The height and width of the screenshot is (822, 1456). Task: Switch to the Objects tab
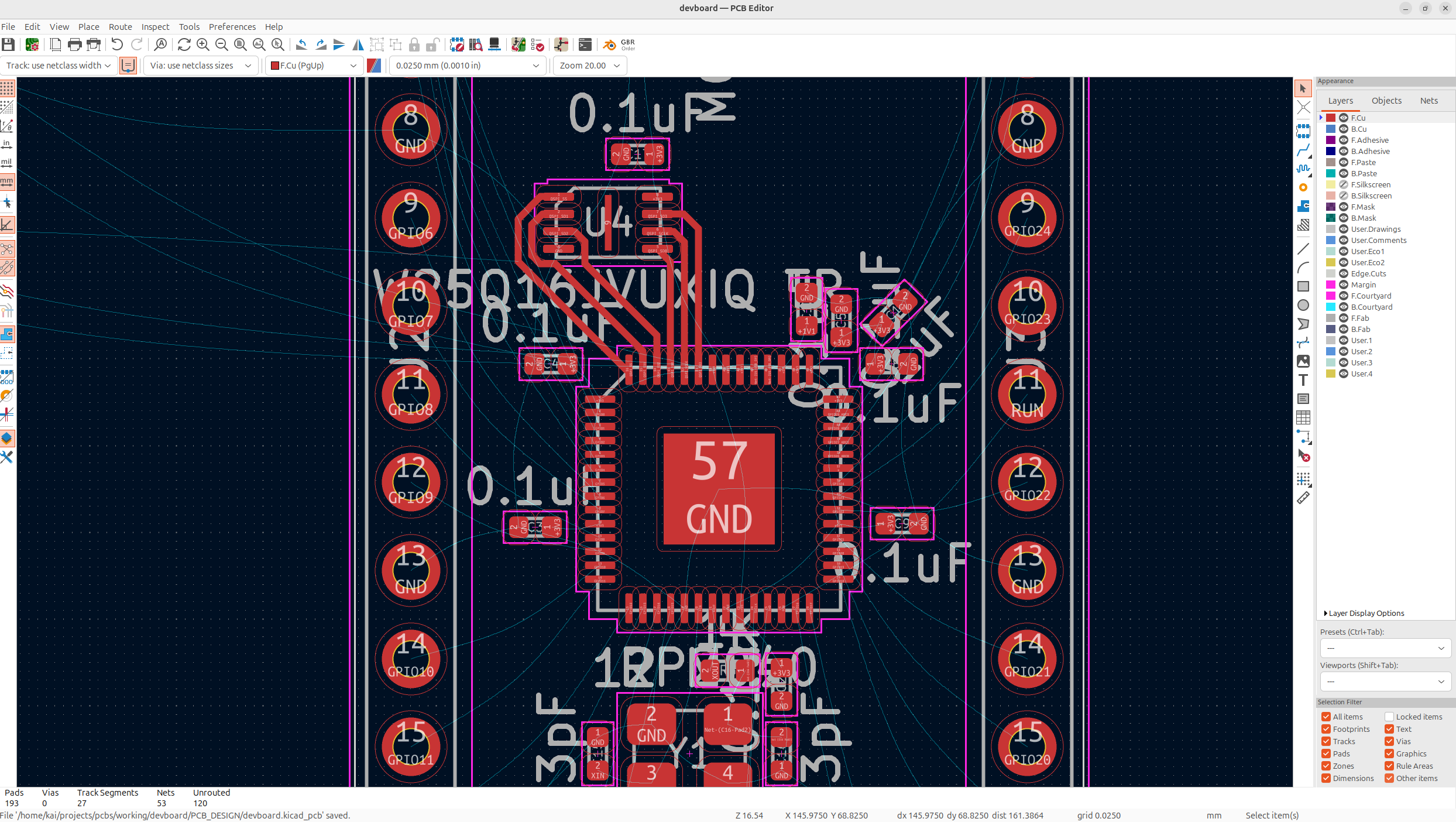pyautogui.click(x=1386, y=101)
